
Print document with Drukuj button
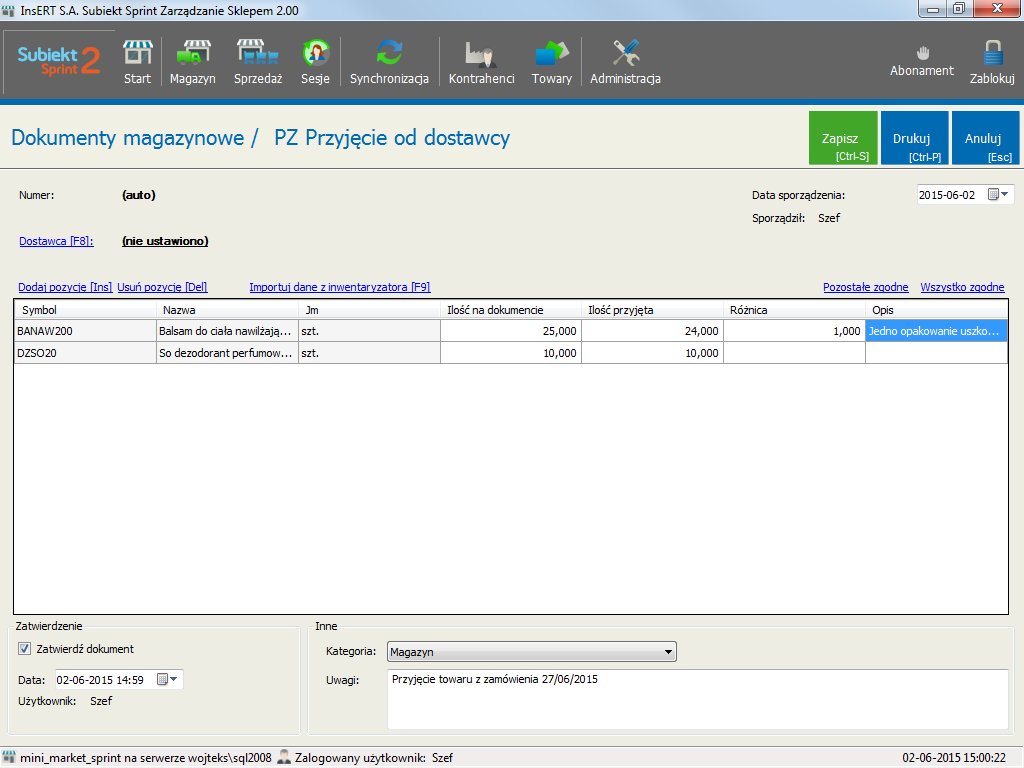(914, 138)
